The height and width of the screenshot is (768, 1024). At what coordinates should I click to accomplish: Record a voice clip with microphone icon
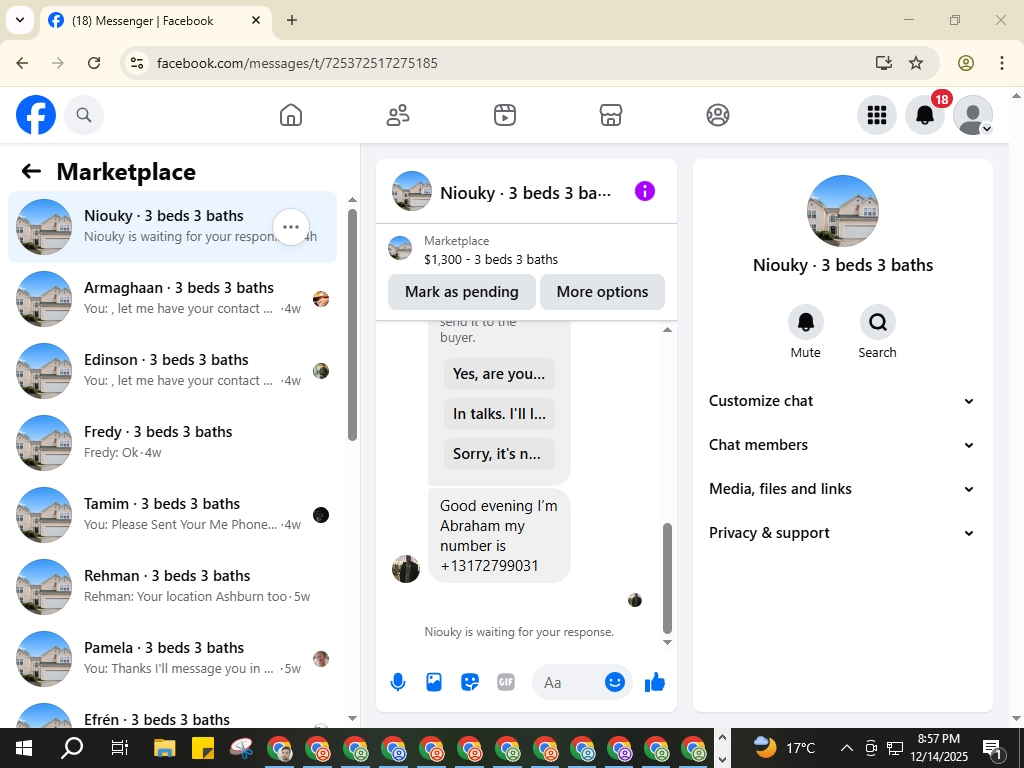click(398, 682)
